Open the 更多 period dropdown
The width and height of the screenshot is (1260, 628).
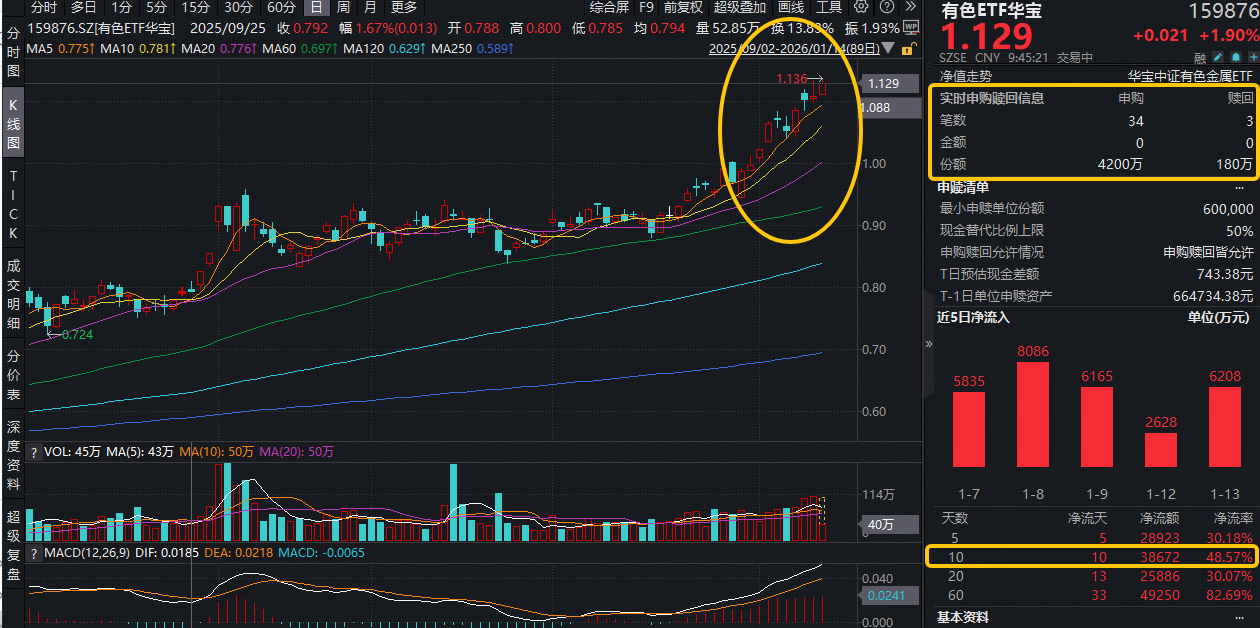[404, 7]
